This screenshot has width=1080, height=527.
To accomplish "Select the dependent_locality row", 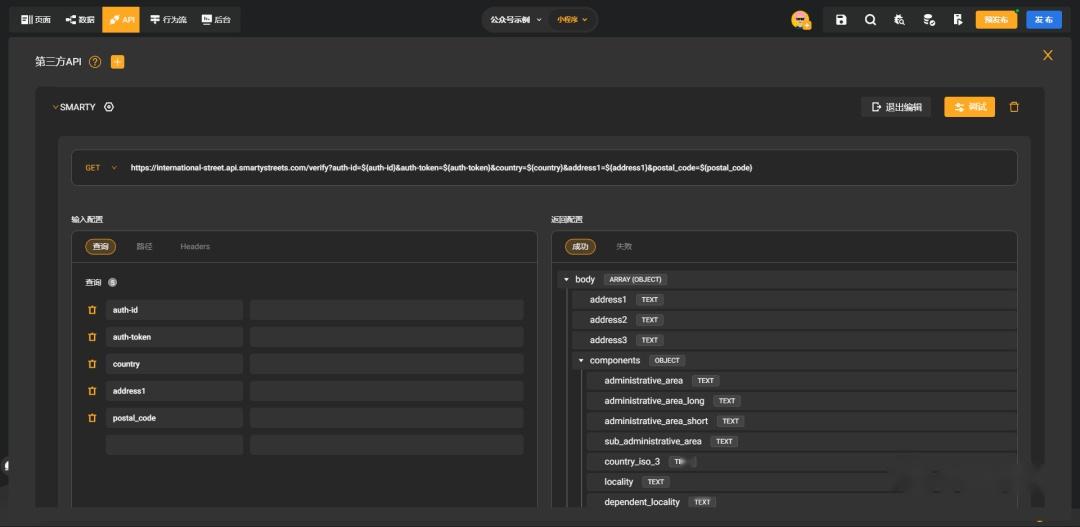I will 802,502.
